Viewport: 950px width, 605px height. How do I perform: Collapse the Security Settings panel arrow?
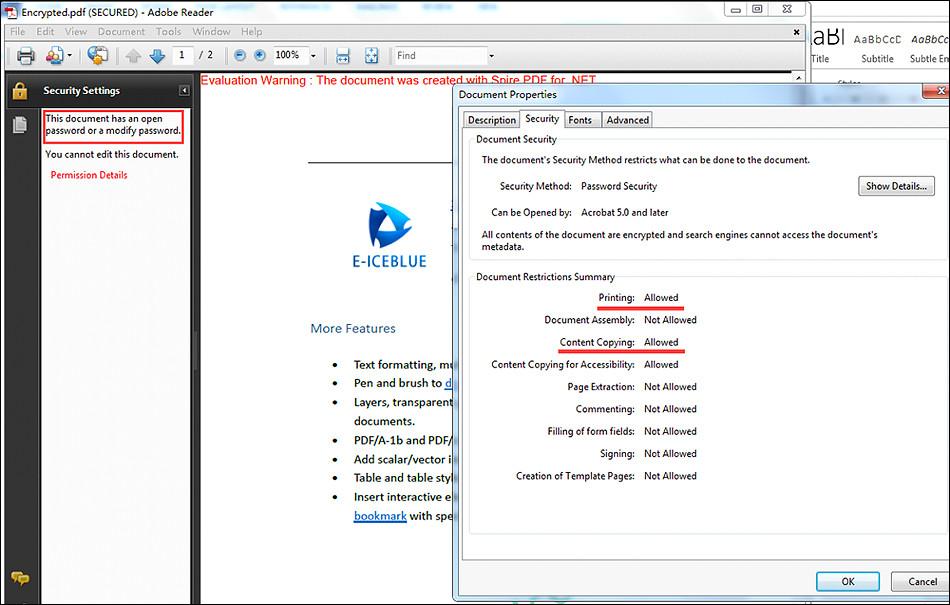(184, 91)
